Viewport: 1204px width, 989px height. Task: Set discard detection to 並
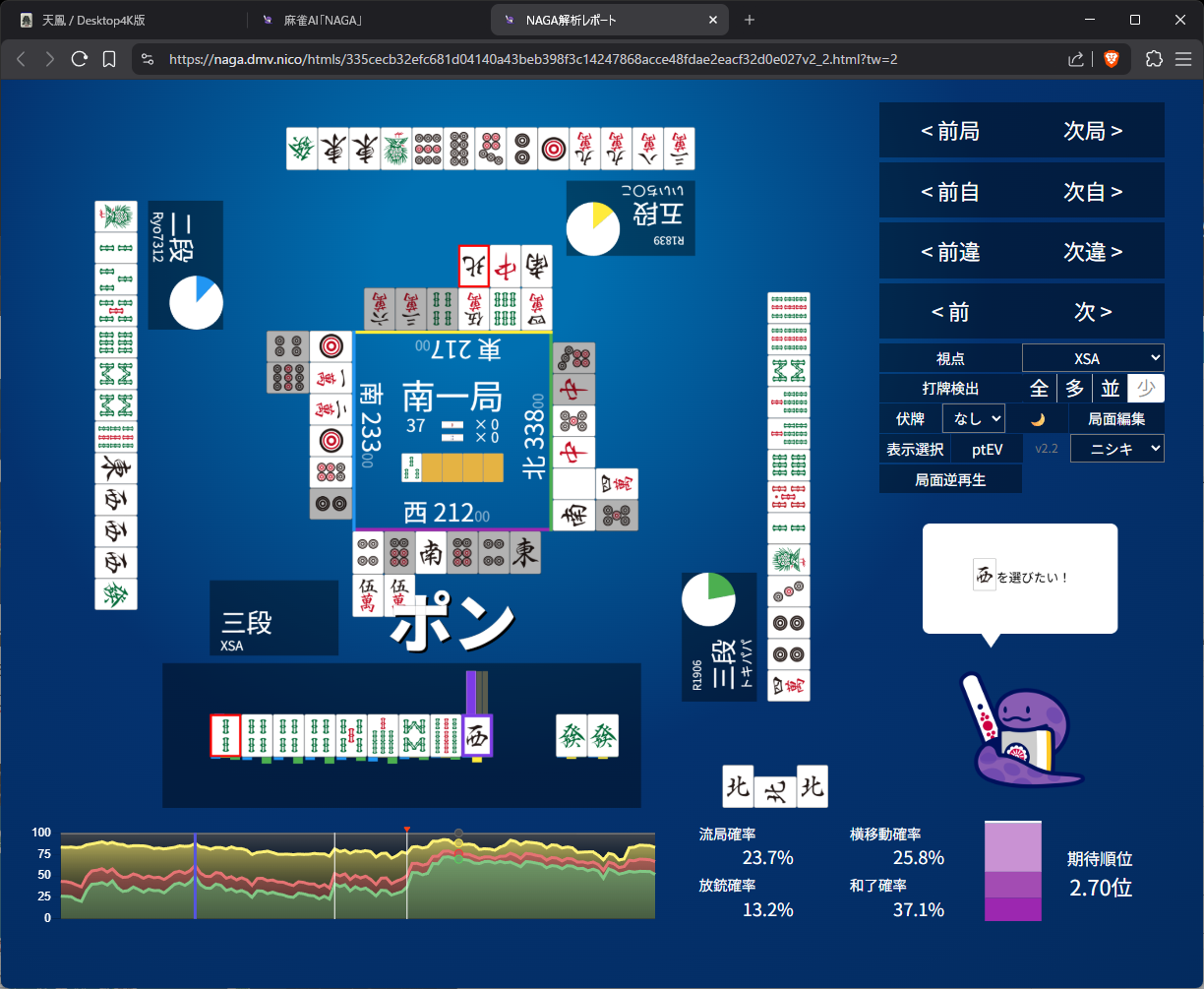point(1111,389)
